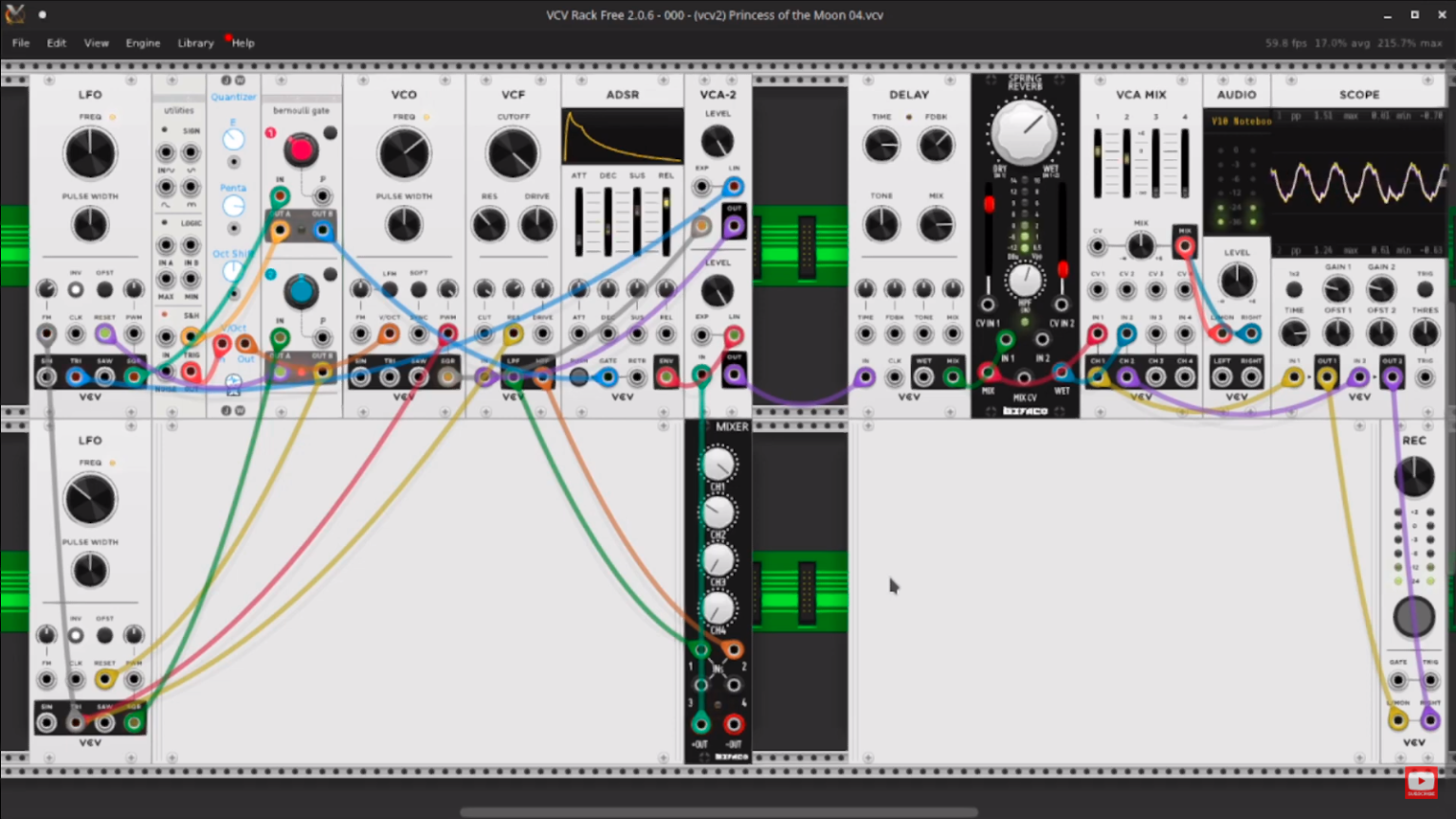This screenshot has width=1456, height=819.
Task: Click the REC module GATE jack
Action: pos(1398,680)
